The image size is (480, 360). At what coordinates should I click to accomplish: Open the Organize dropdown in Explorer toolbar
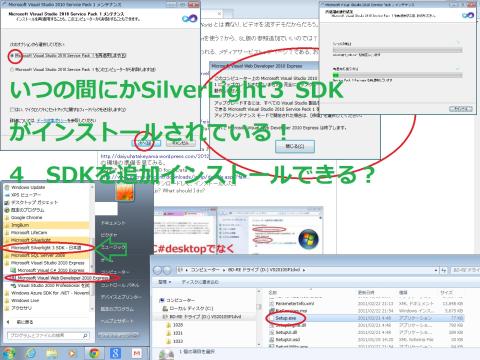[164, 282]
